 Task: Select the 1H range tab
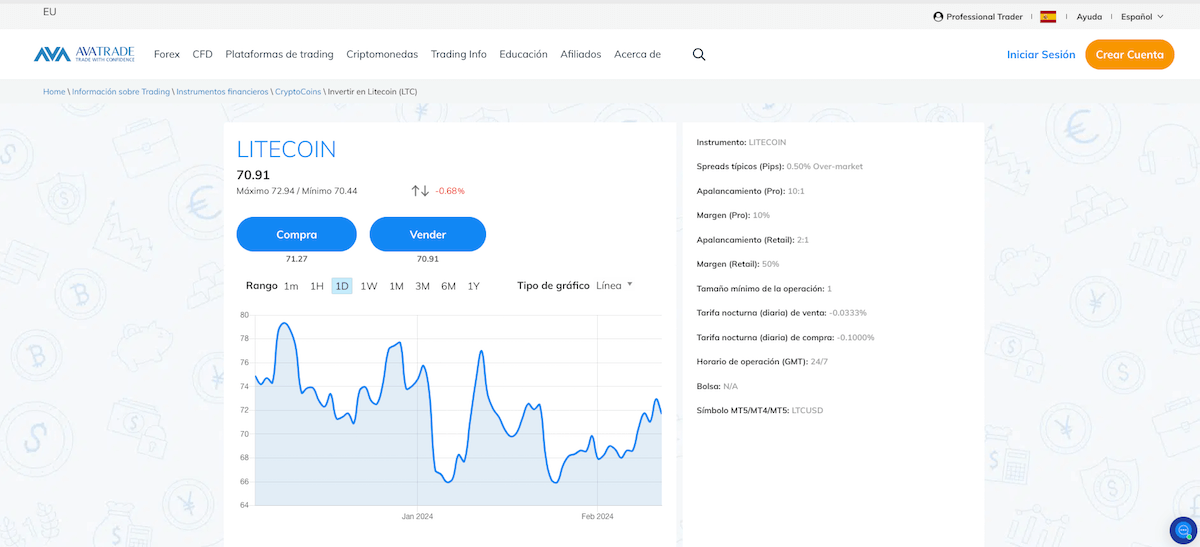click(317, 286)
